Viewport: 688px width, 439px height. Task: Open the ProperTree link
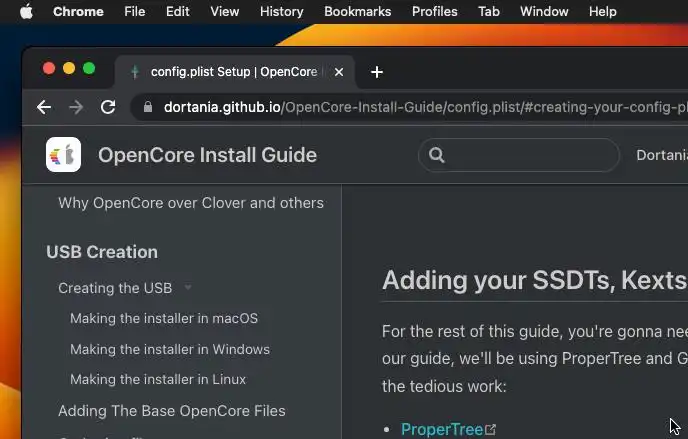[x=442, y=429]
